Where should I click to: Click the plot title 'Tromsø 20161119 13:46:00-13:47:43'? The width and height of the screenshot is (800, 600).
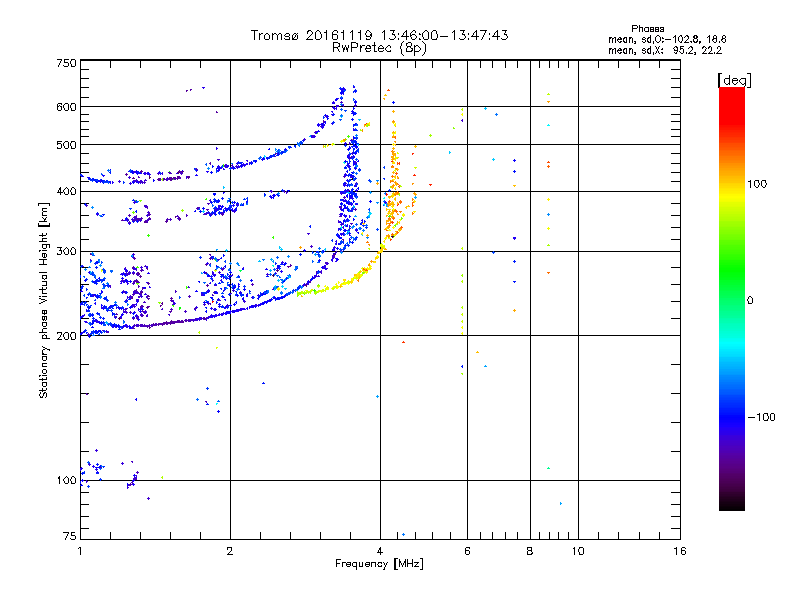pos(379,35)
